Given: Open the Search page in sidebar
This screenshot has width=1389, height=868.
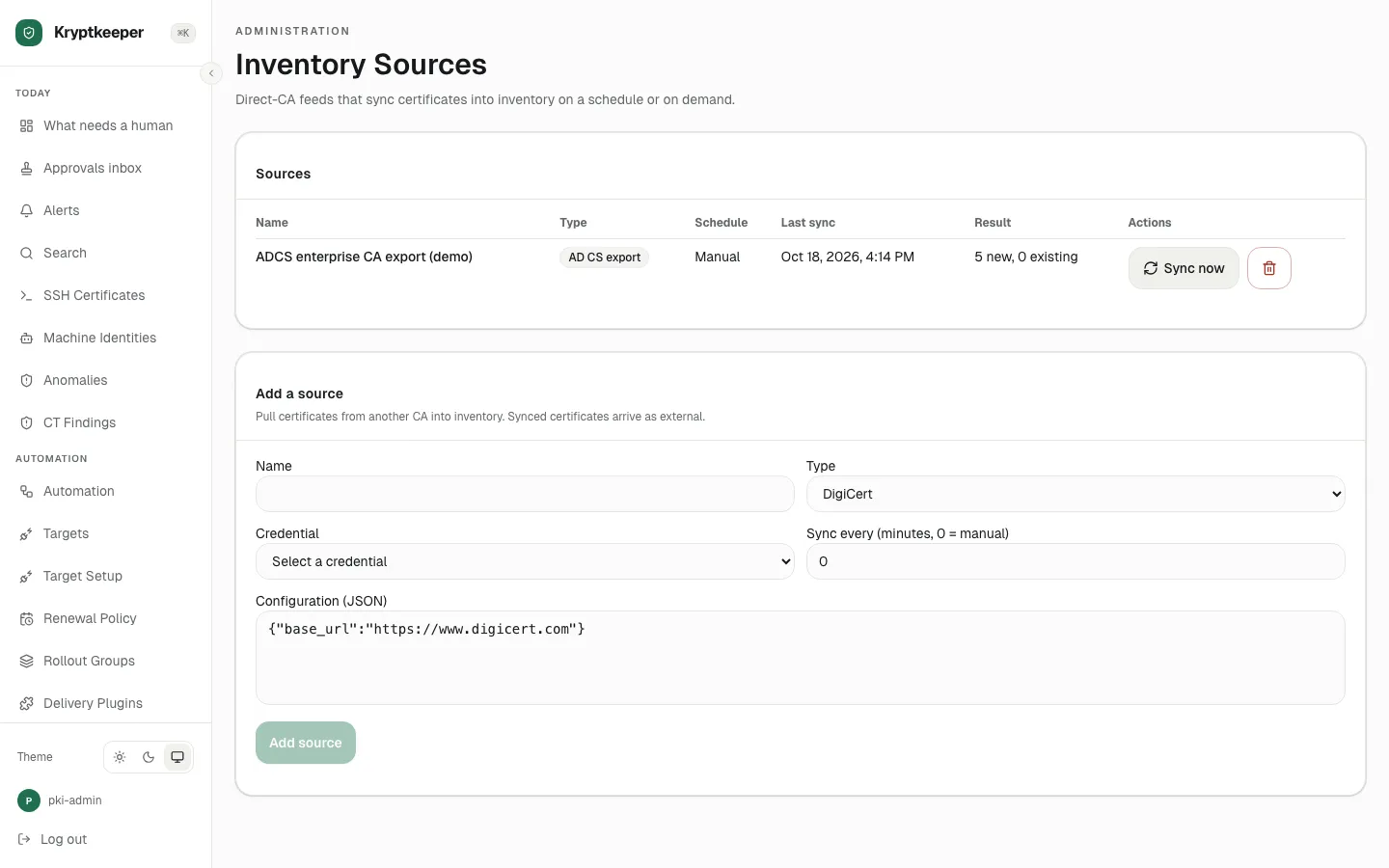Looking at the screenshot, I should point(106,253).
